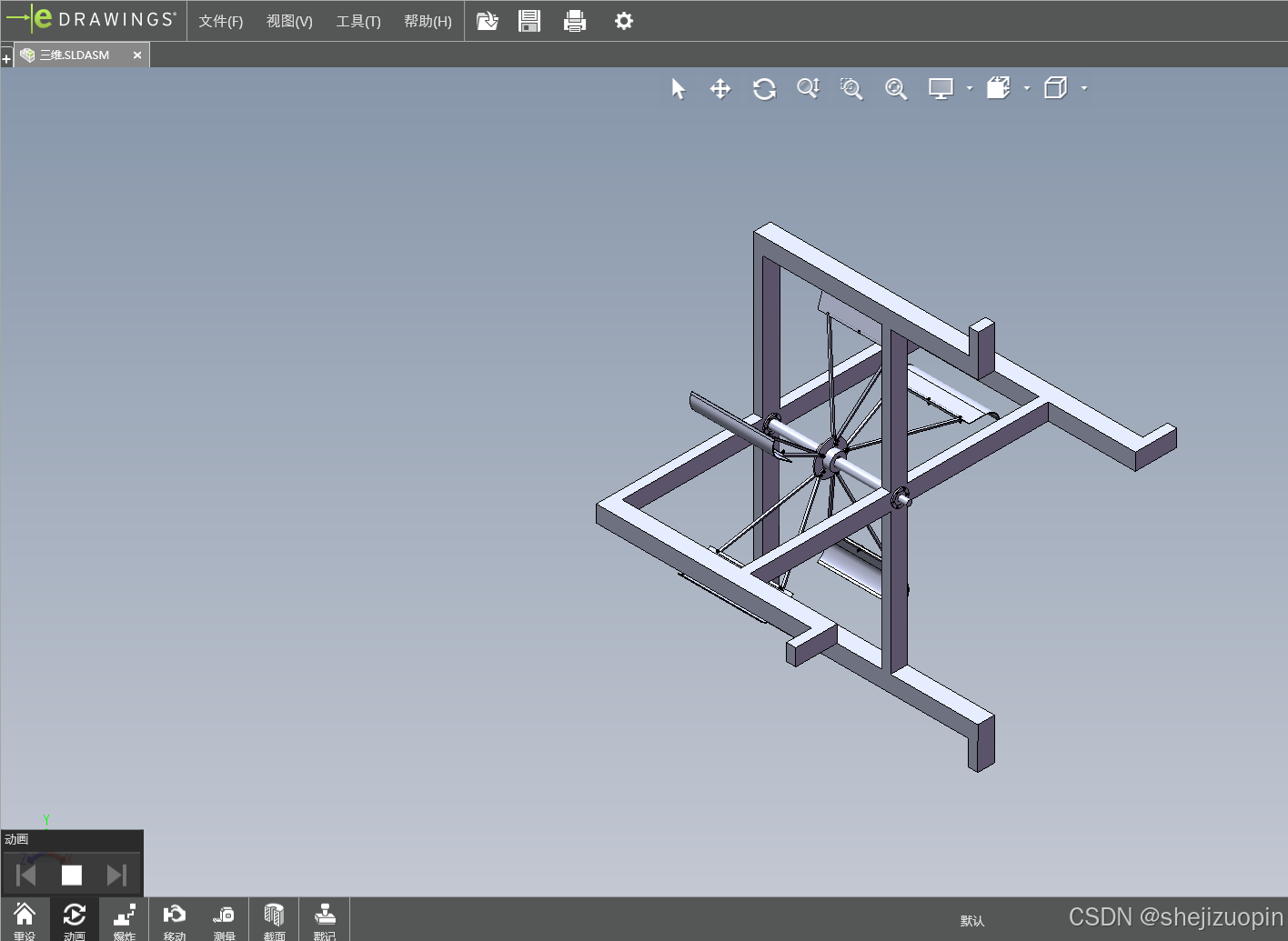Activate the rotate view tool
This screenshot has width=1288, height=941.
(764, 88)
